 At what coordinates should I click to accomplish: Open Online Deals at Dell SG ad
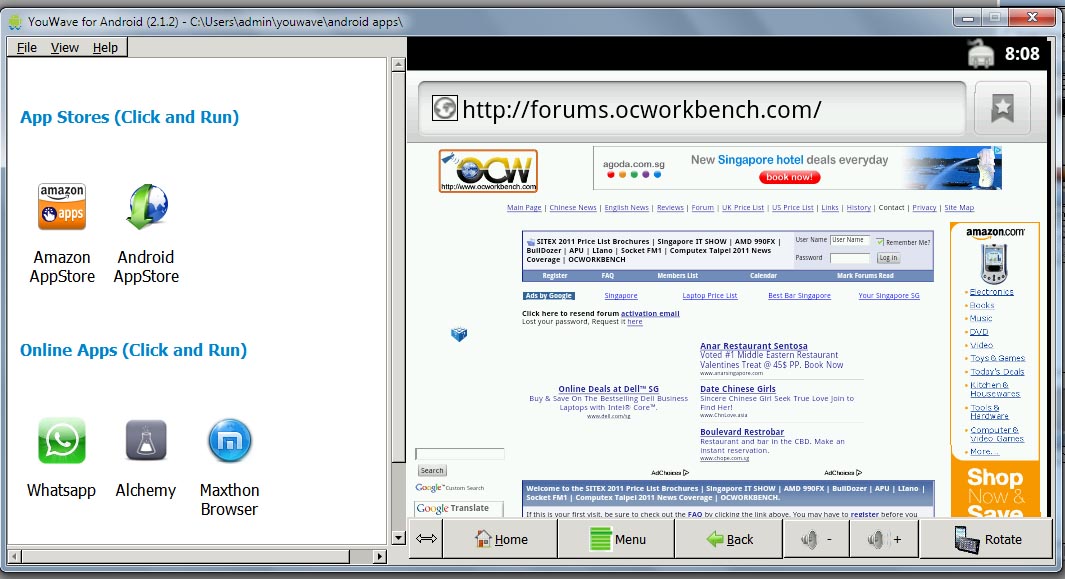[x=609, y=389]
